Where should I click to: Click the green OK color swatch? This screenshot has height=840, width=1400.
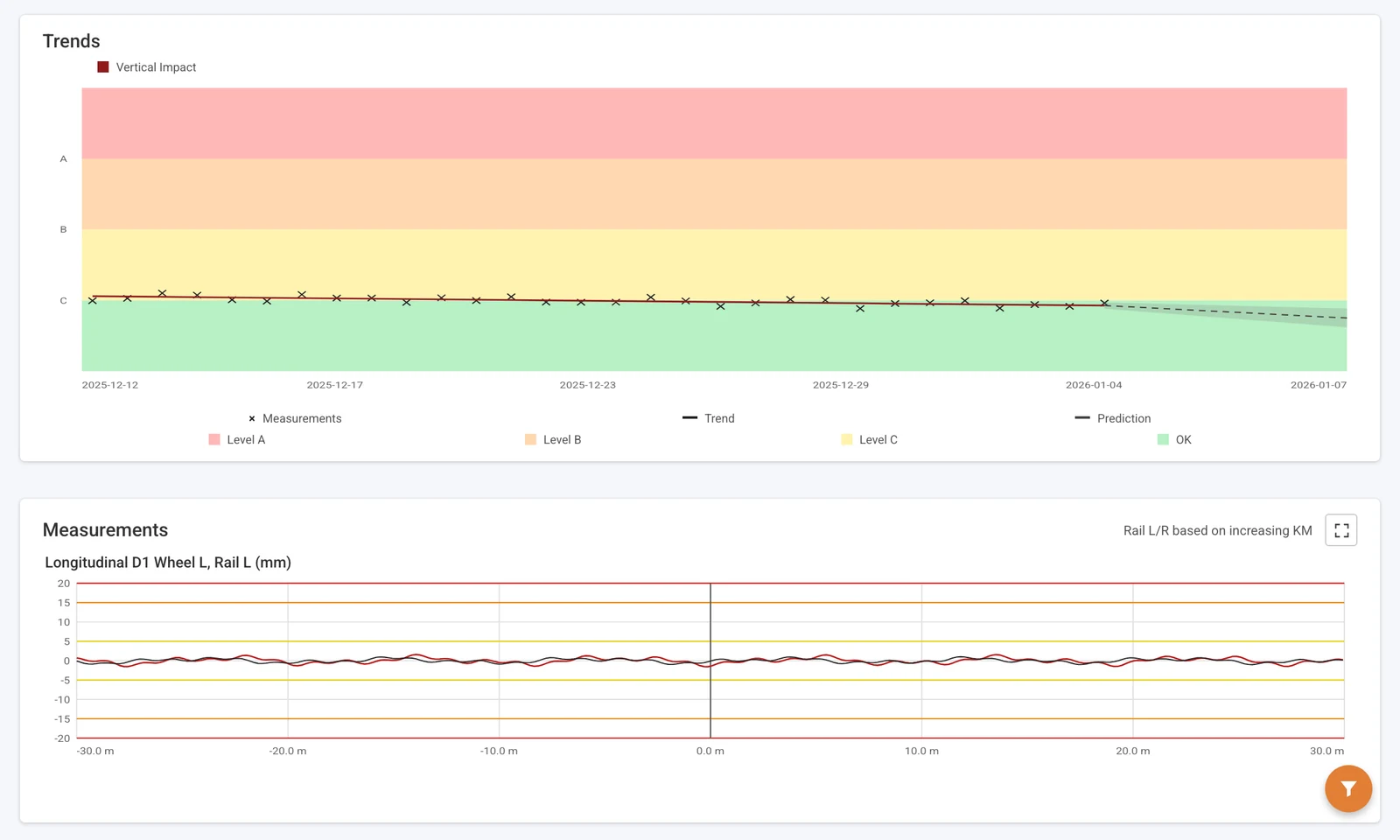pos(1163,439)
